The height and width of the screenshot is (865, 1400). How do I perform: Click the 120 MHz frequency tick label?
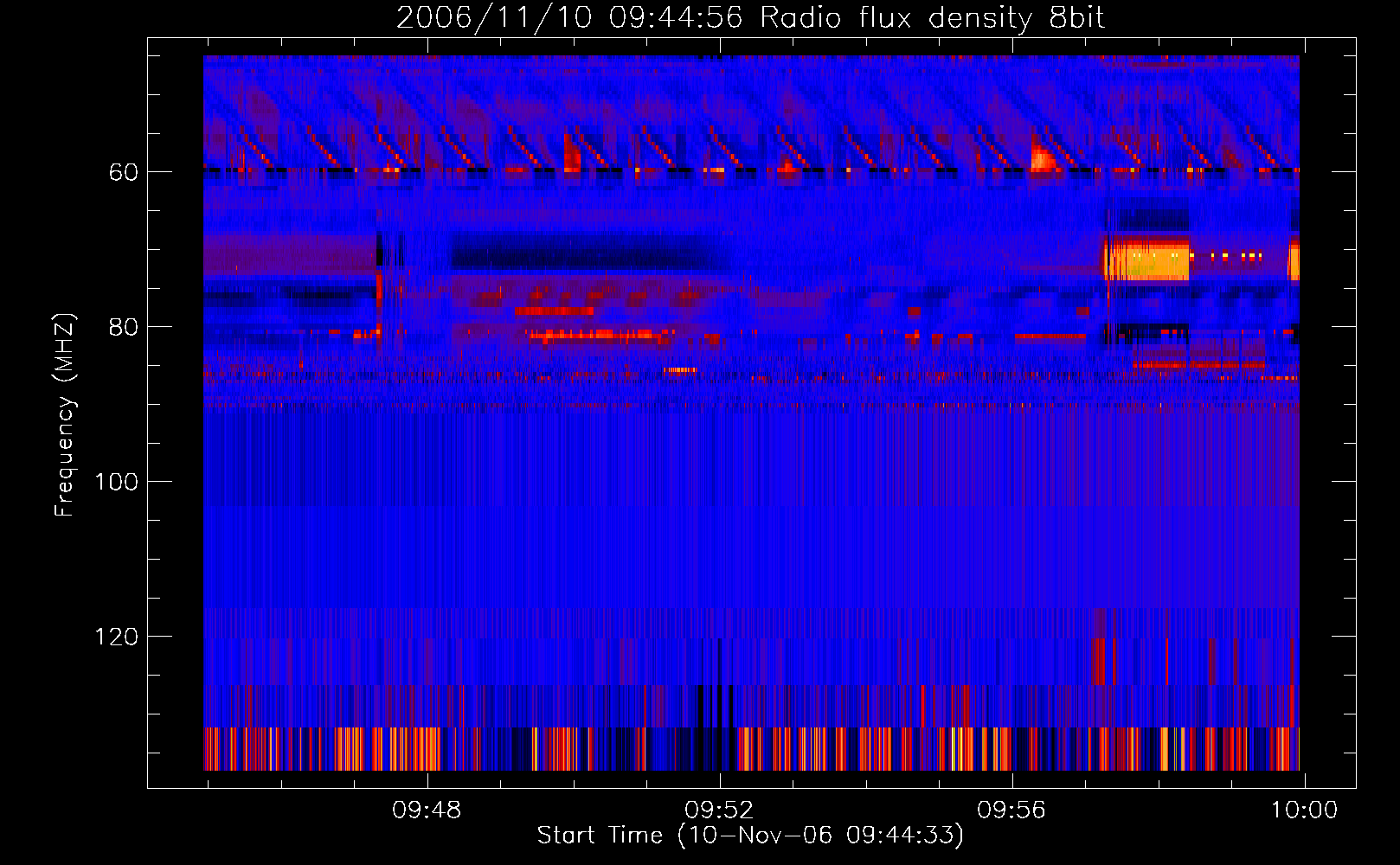click(116, 637)
